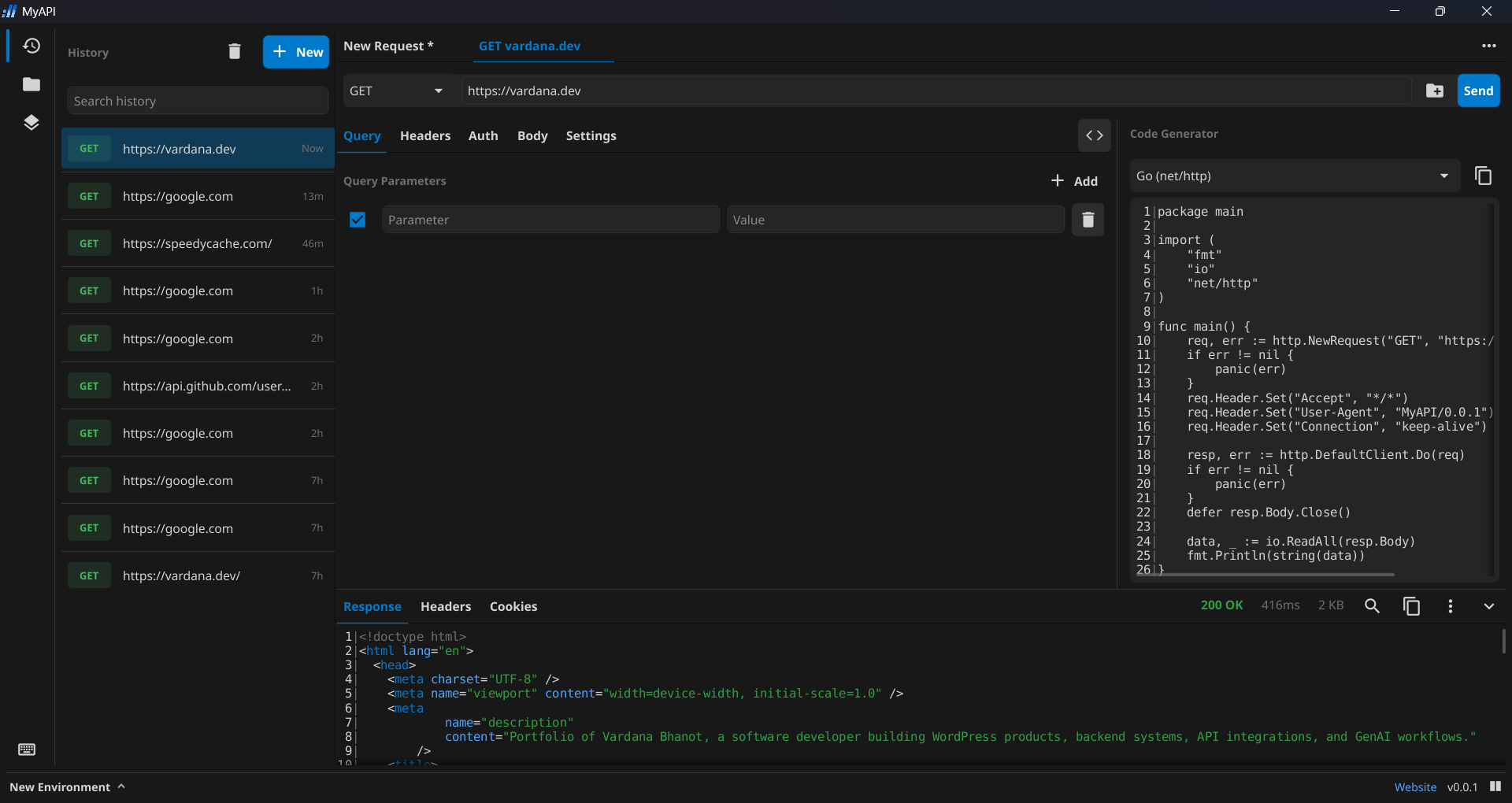Send the request
The width and height of the screenshot is (1512, 803).
click(x=1478, y=91)
